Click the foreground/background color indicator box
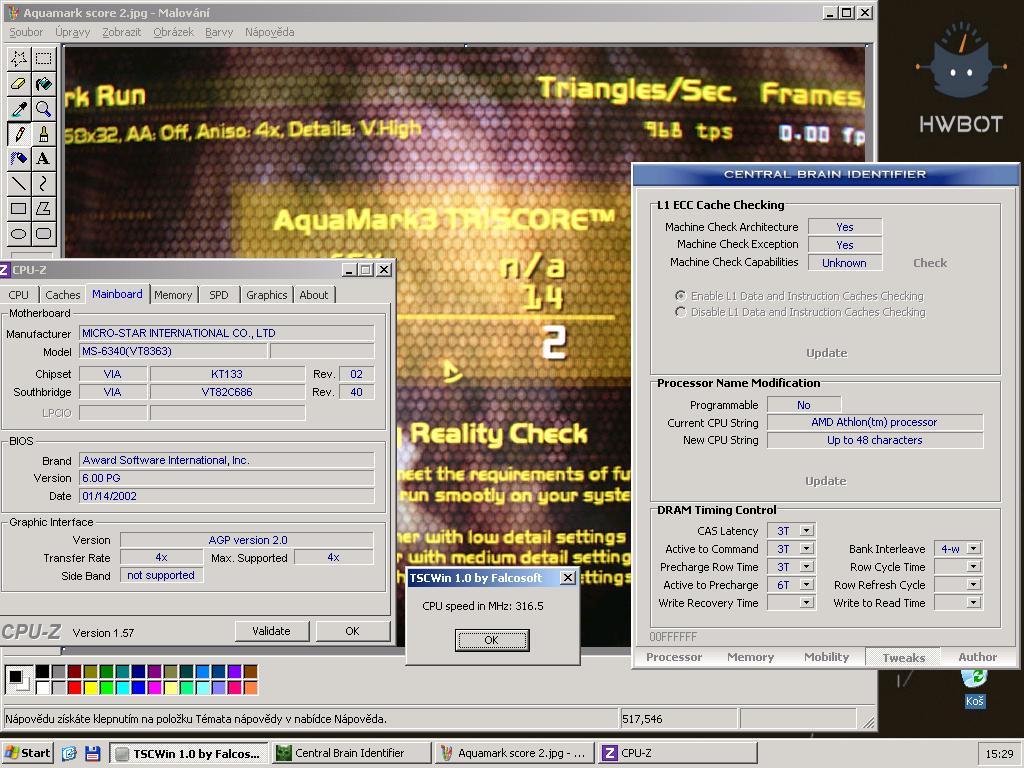This screenshot has height=768, width=1024. 18,679
